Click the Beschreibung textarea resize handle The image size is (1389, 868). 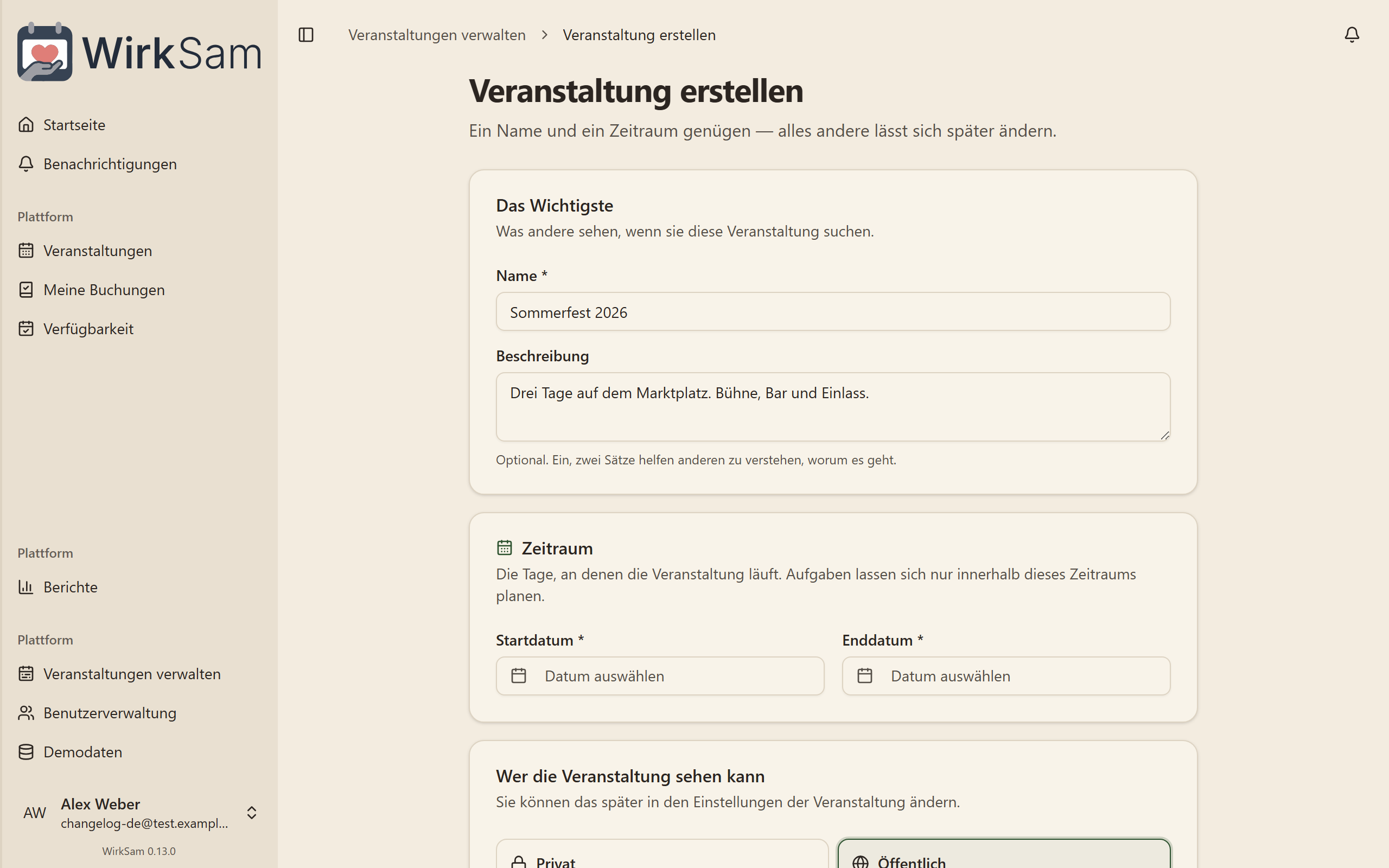pyautogui.click(x=1164, y=436)
